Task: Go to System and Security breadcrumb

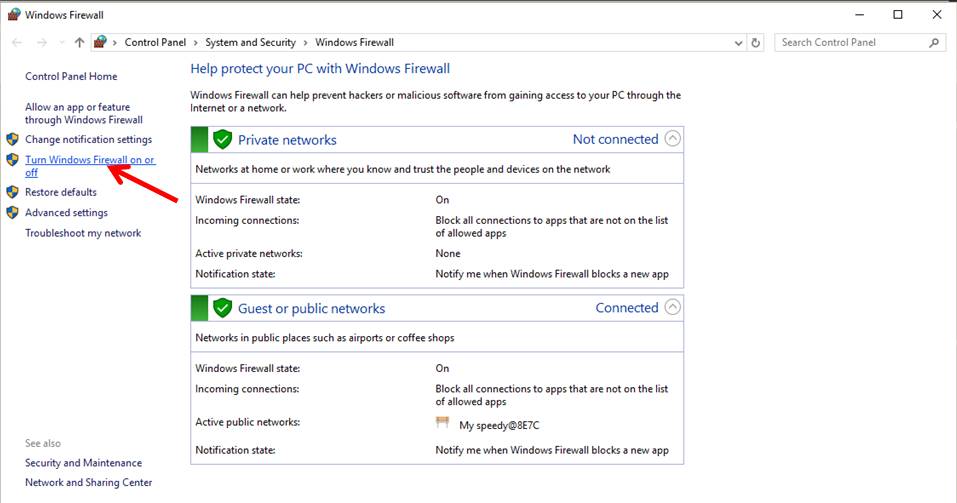Action: [x=250, y=42]
